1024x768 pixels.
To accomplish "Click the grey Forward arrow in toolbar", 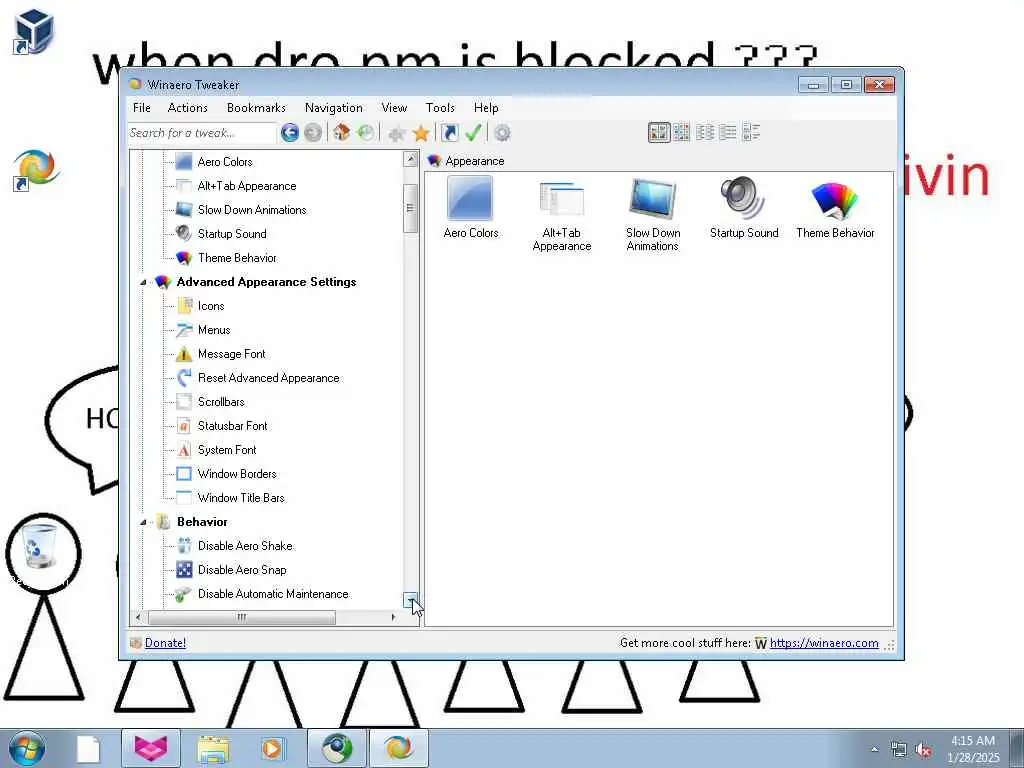I will [x=313, y=133].
